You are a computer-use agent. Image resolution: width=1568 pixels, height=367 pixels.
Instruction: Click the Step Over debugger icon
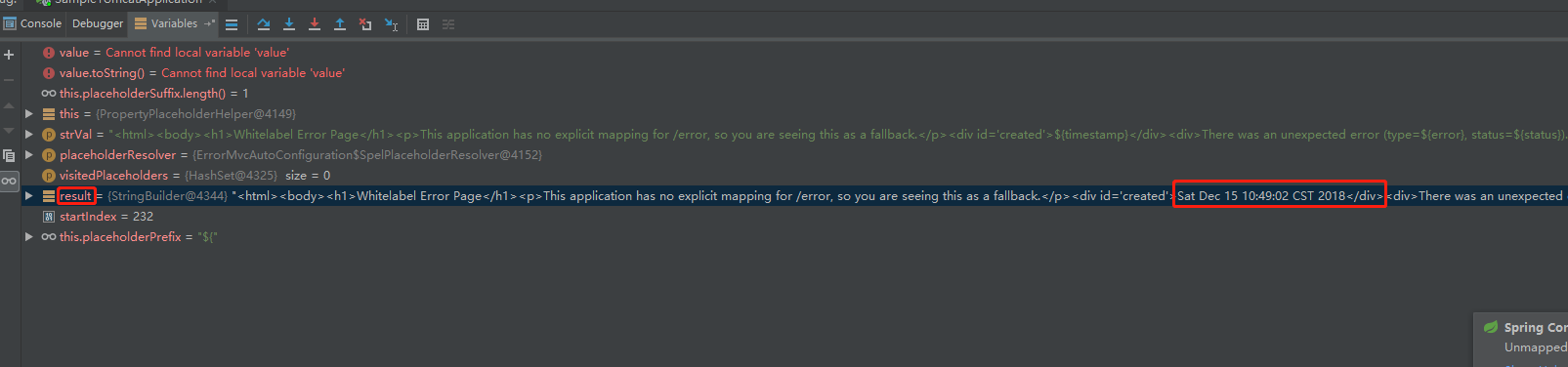264,24
